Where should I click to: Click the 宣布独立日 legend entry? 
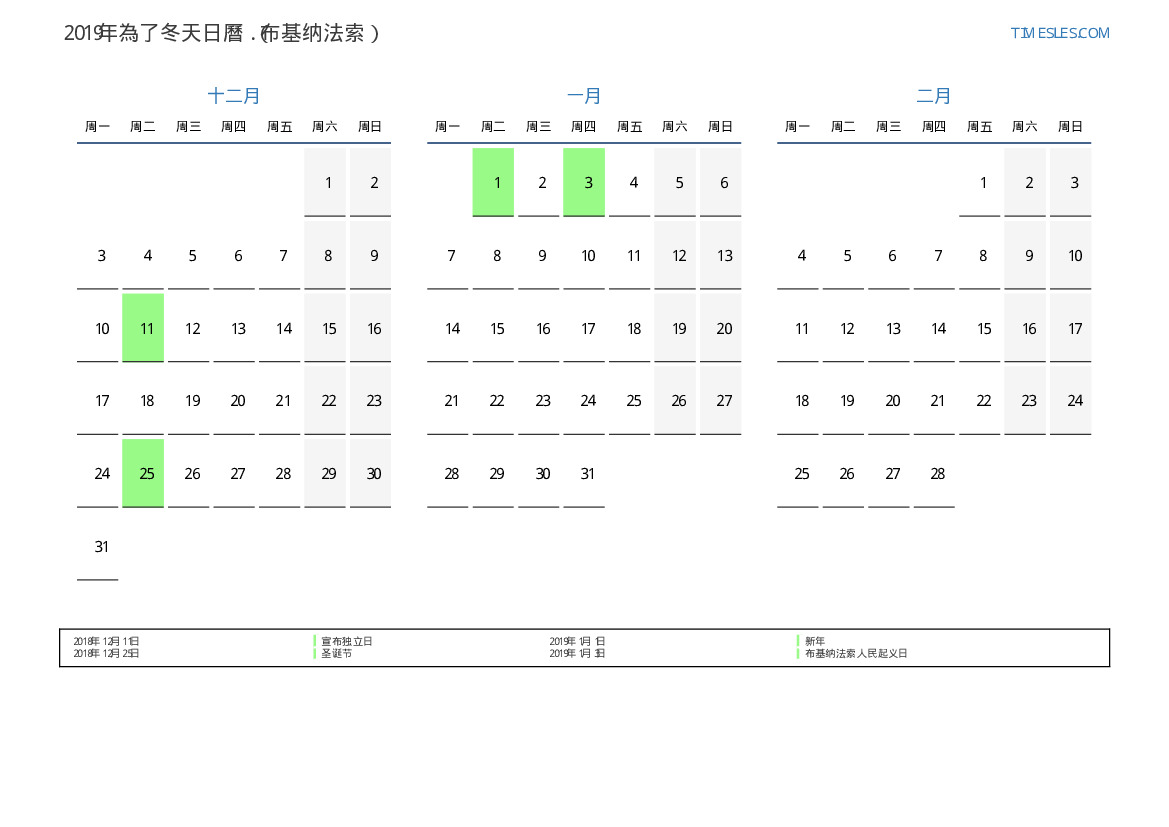point(346,641)
